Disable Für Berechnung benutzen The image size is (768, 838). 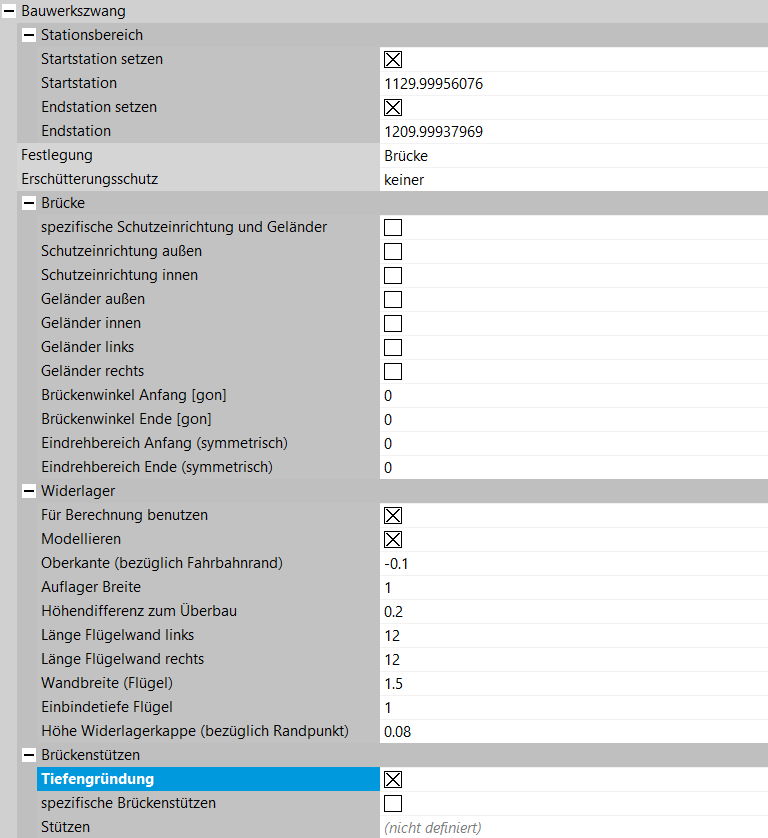[x=393, y=516]
